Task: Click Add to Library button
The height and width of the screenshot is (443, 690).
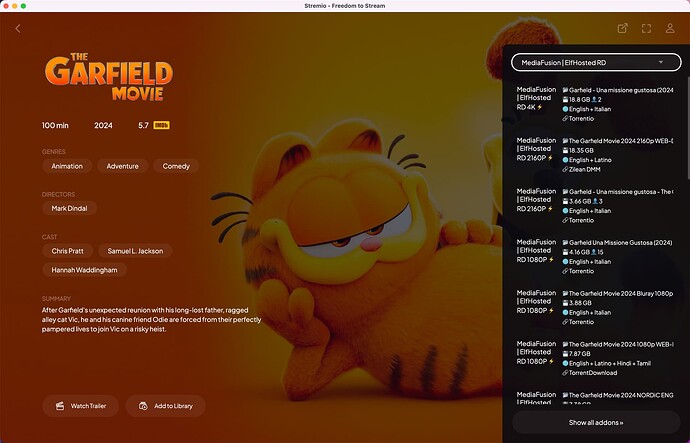Action: point(165,406)
